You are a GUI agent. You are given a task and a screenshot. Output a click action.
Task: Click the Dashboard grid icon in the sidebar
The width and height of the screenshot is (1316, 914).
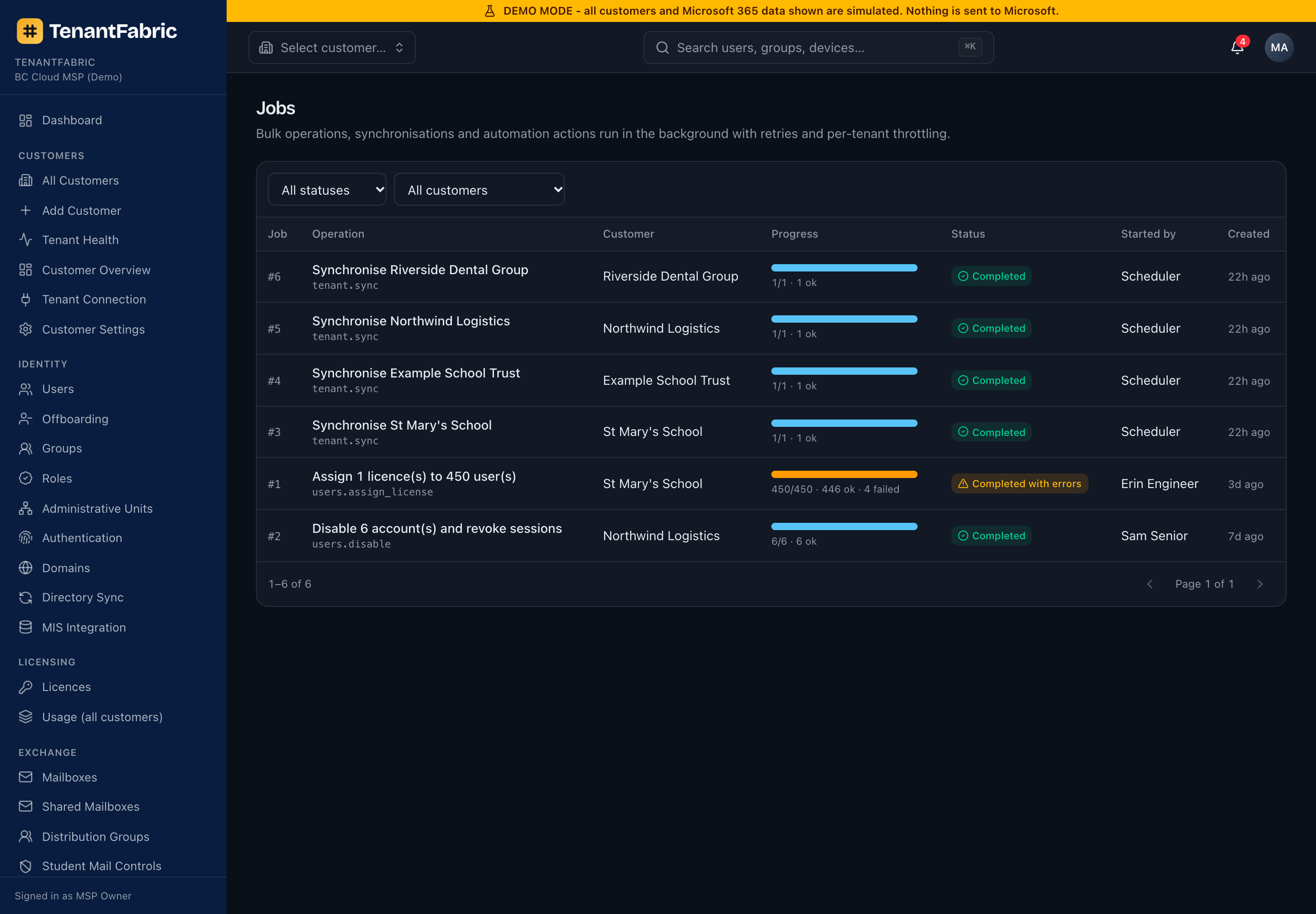pyautogui.click(x=25, y=120)
